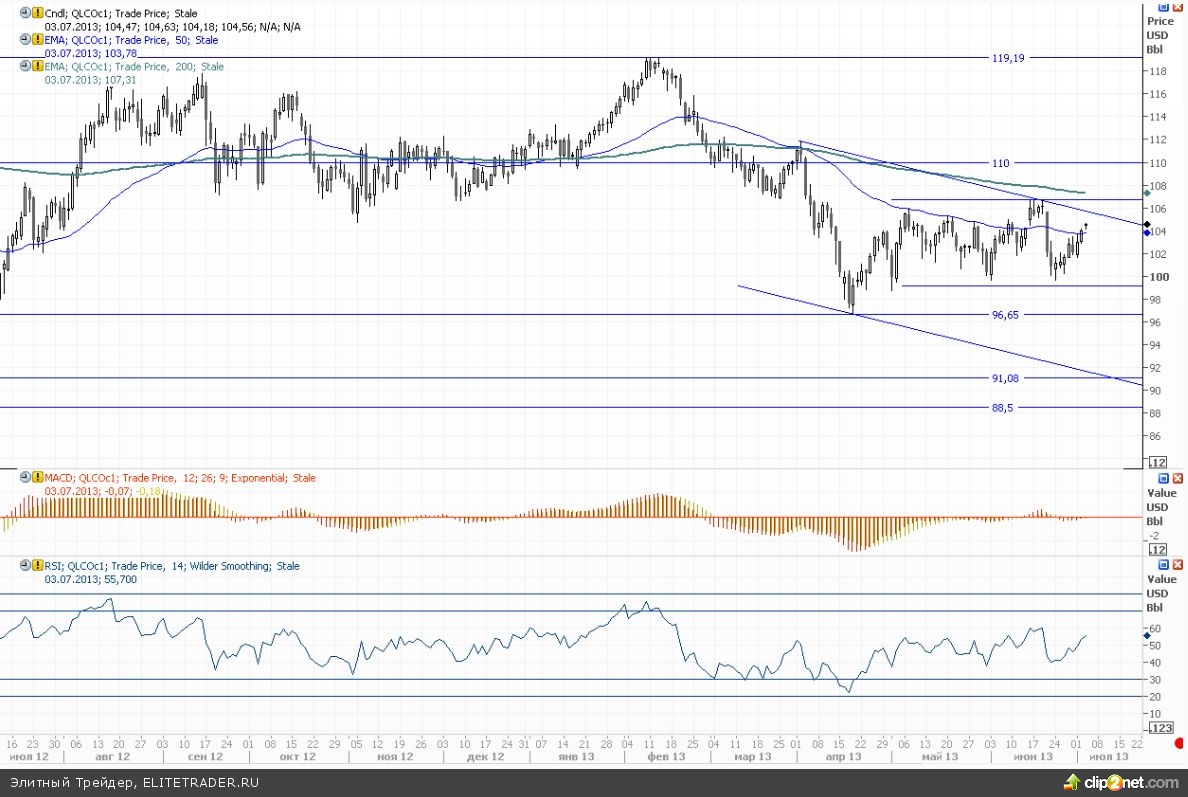Screen dimensions: 1188x797
Task: Click the yellow warning icon next to Cndl
Action: pos(37,14)
